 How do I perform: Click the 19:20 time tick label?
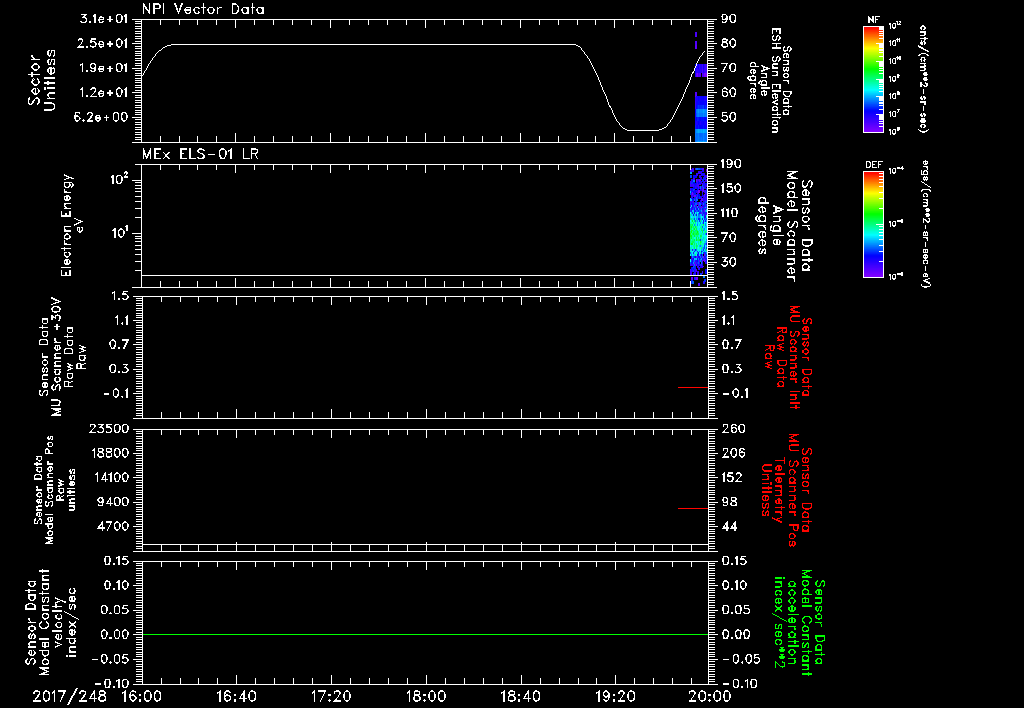(x=615, y=696)
